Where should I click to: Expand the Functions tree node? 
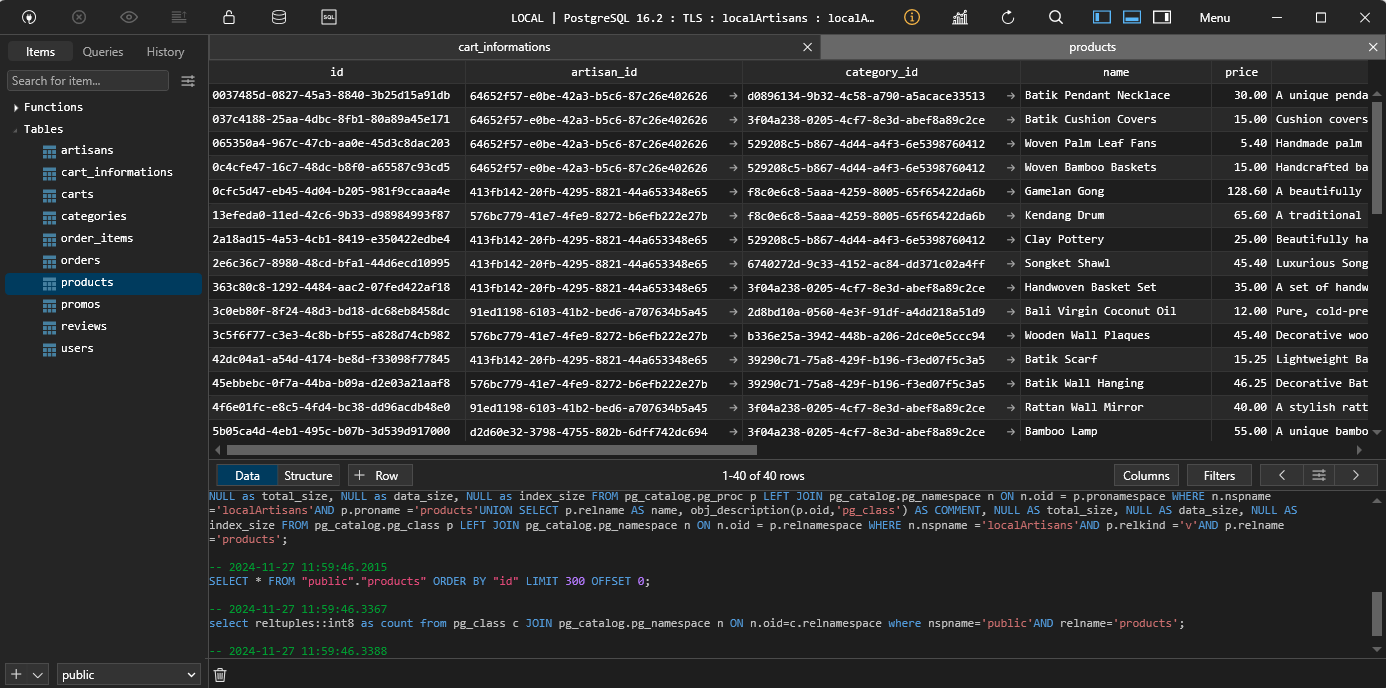click(x=16, y=107)
